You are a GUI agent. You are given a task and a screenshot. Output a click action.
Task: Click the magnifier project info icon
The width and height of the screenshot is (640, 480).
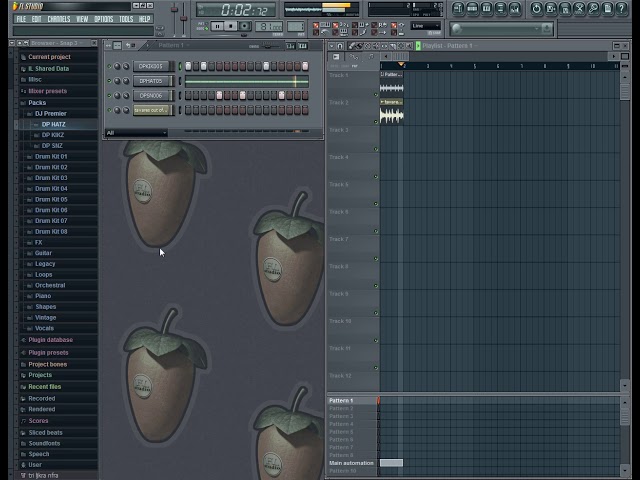pos(593,9)
